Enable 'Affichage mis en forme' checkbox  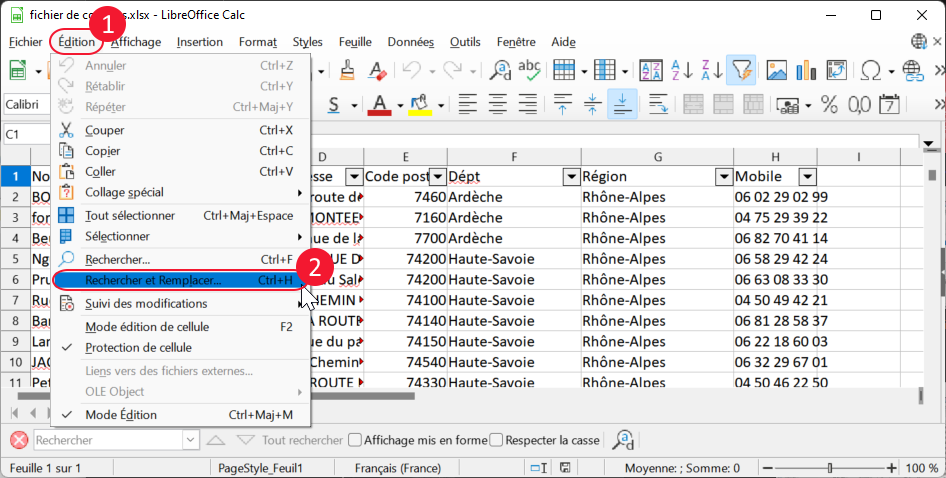(355, 440)
